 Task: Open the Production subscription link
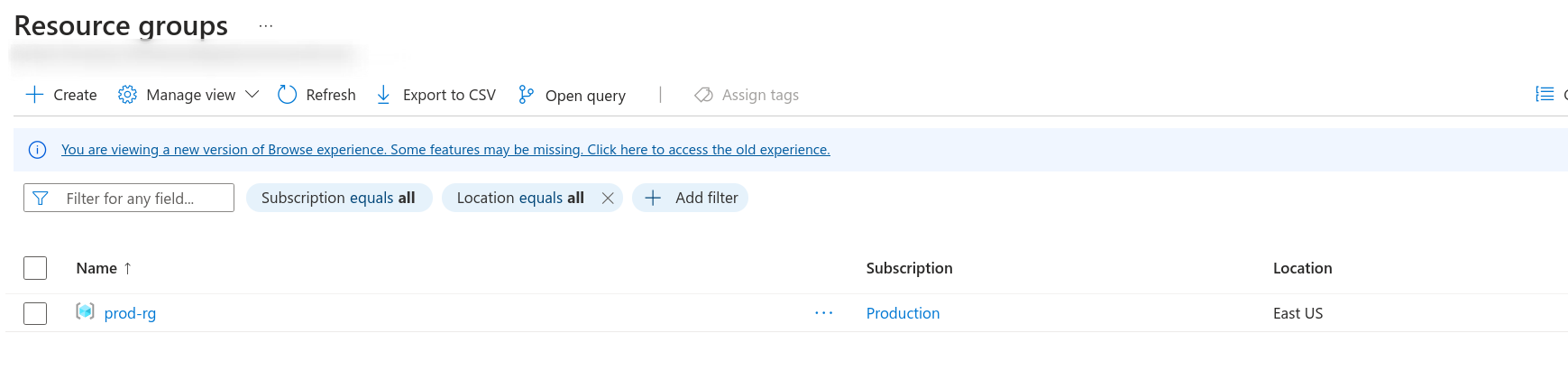pyautogui.click(x=903, y=313)
